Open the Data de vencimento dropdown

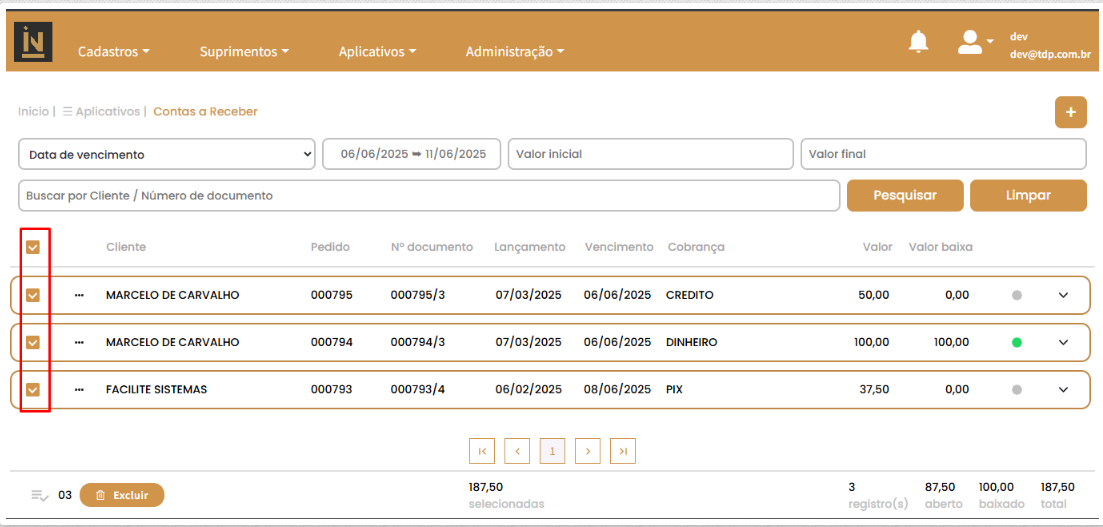pyautogui.click(x=167, y=154)
